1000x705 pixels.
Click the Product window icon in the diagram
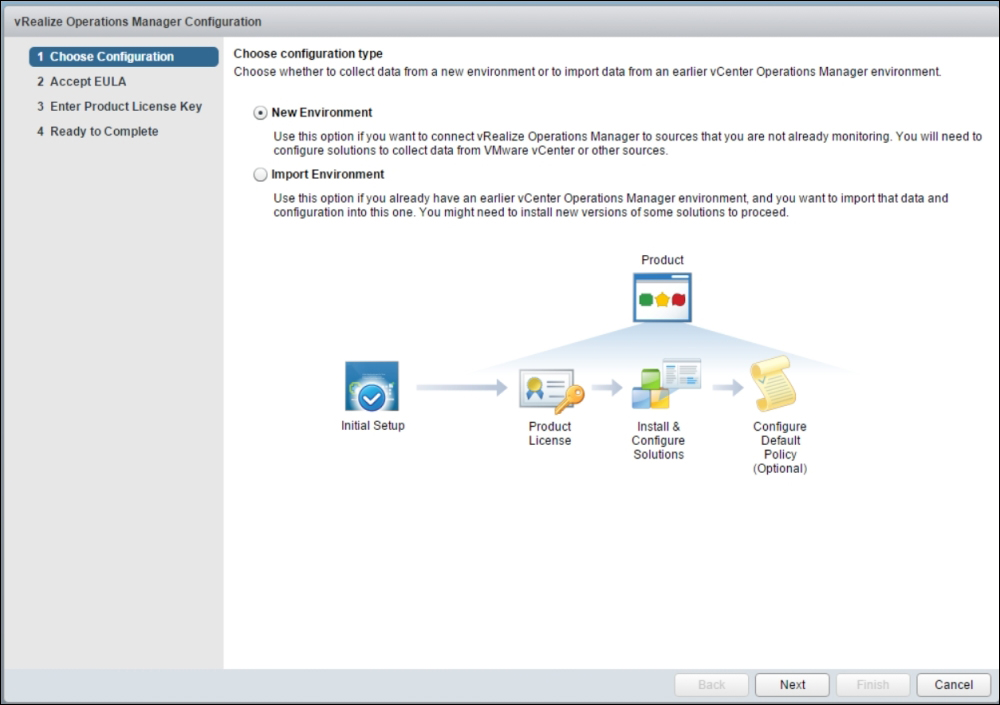click(x=662, y=298)
